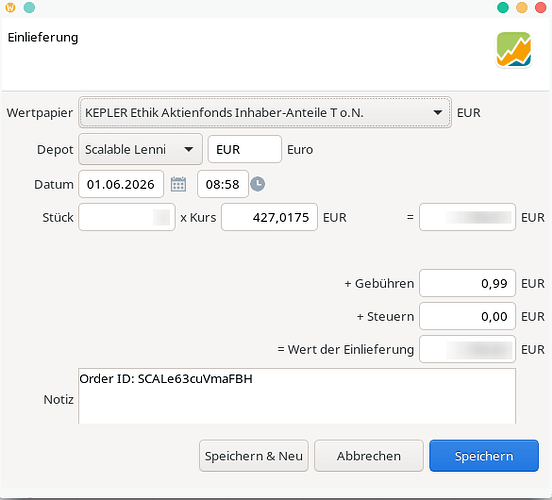
Task: Click the Stück quantity input field
Action: pyautogui.click(x=127, y=217)
